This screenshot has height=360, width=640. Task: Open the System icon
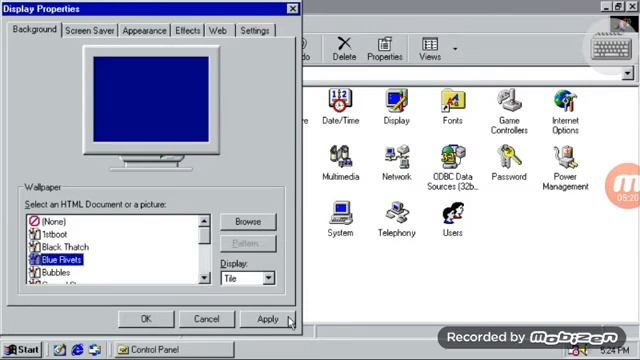click(x=340, y=218)
